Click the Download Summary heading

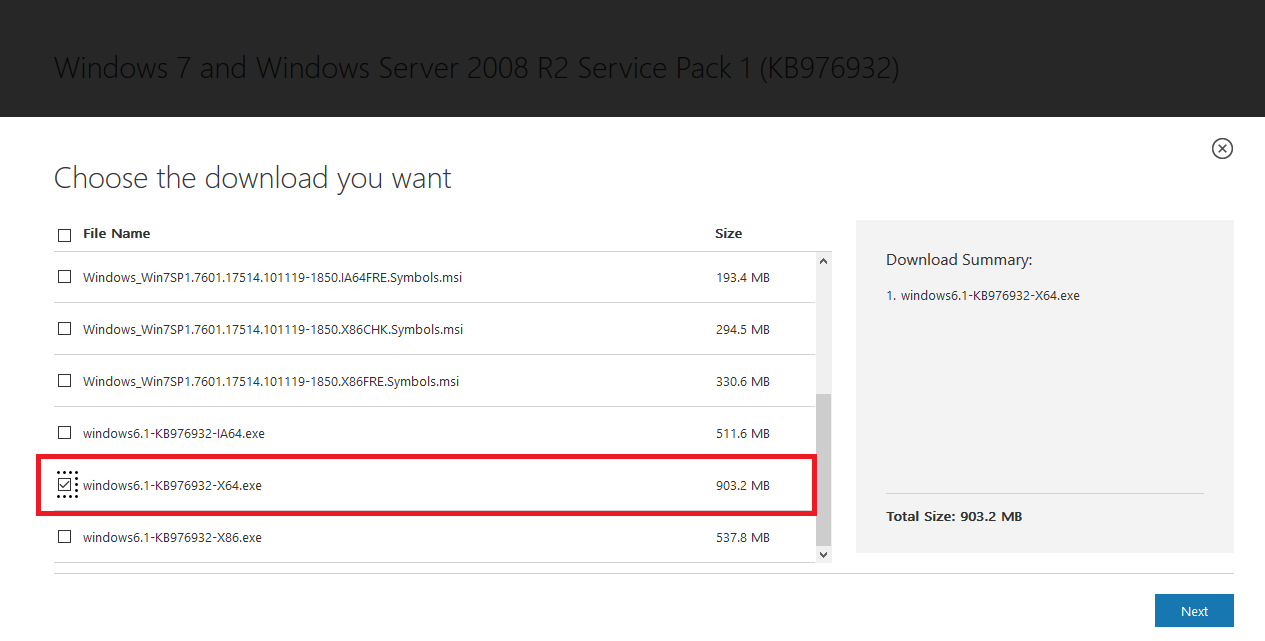[x=959, y=259]
